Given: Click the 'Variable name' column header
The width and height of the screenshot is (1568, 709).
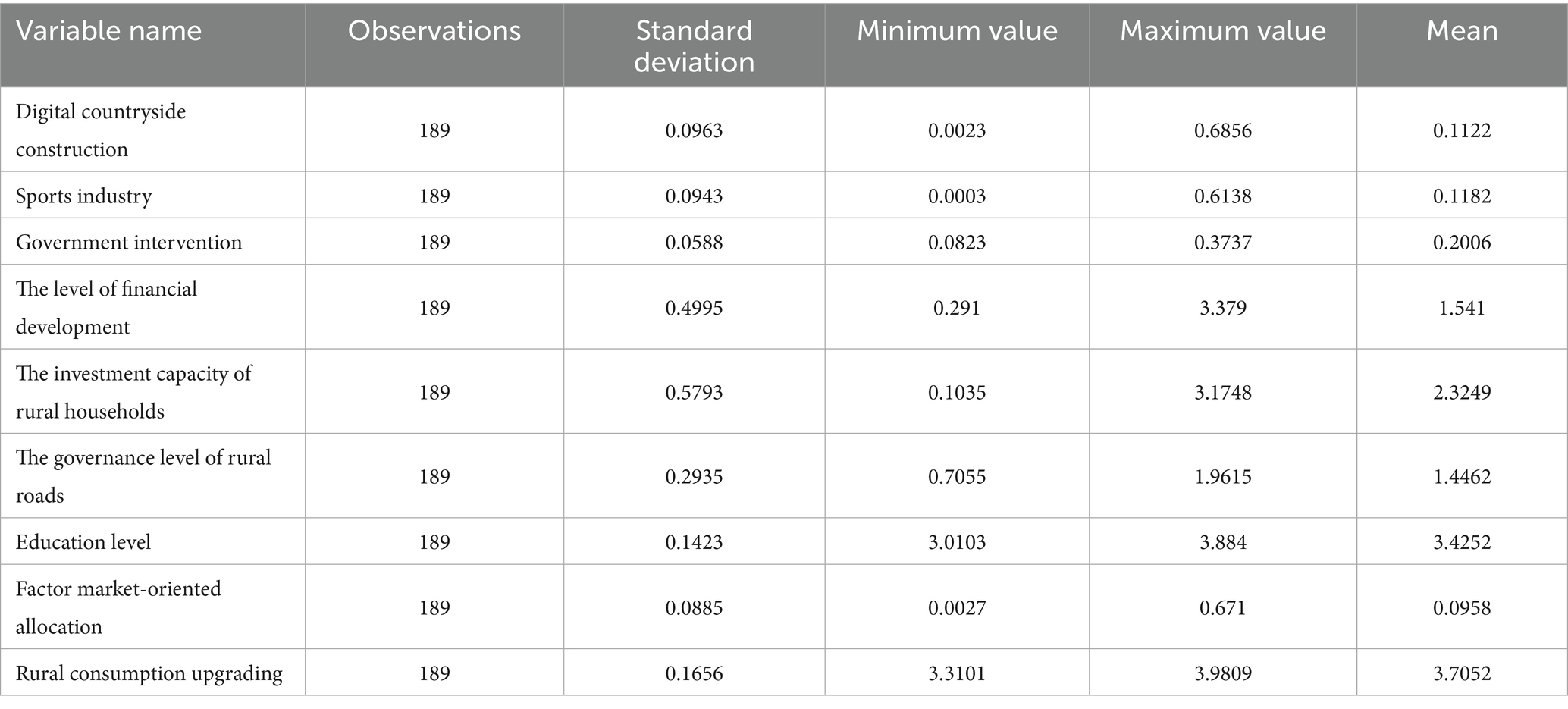Looking at the screenshot, I should coord(109,31).
